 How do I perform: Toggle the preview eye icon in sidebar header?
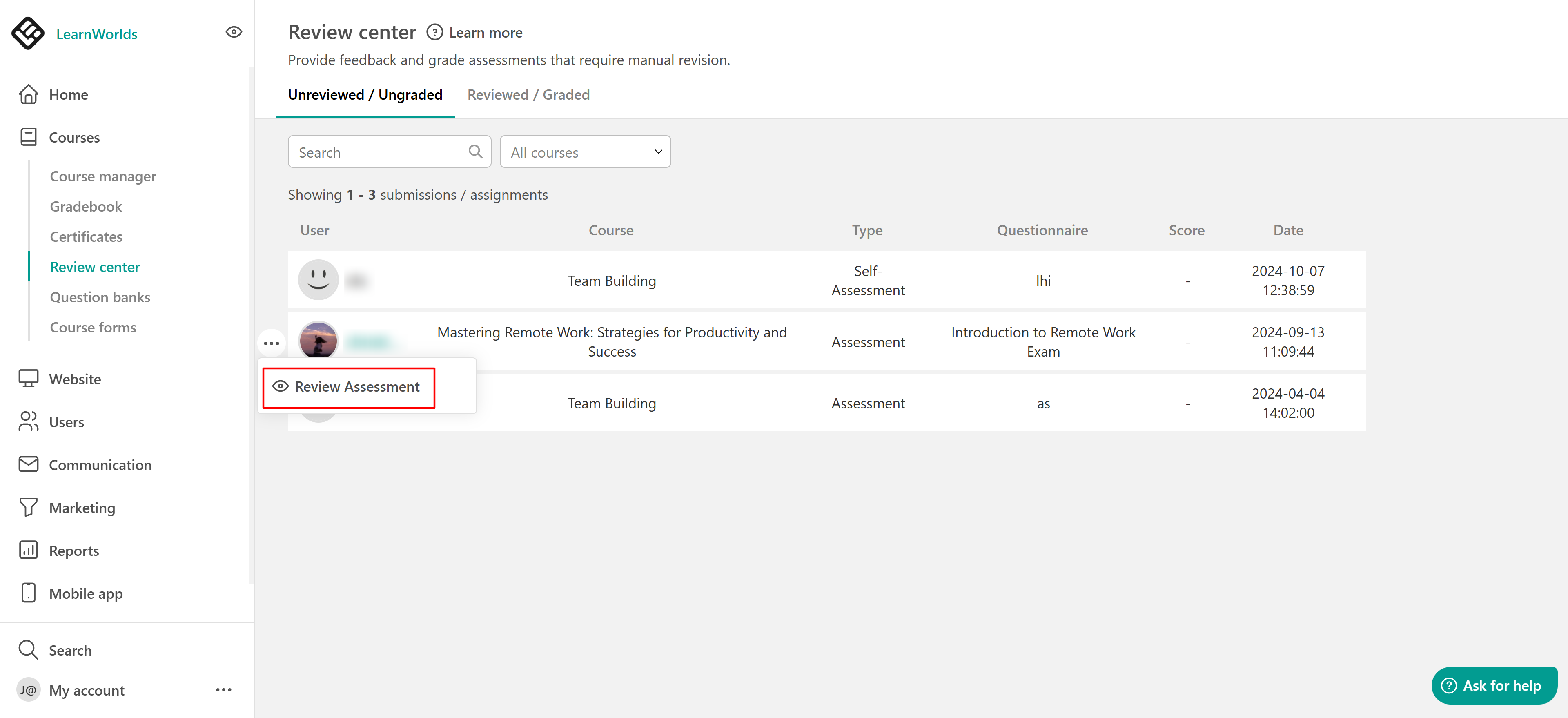click(234, 32)
